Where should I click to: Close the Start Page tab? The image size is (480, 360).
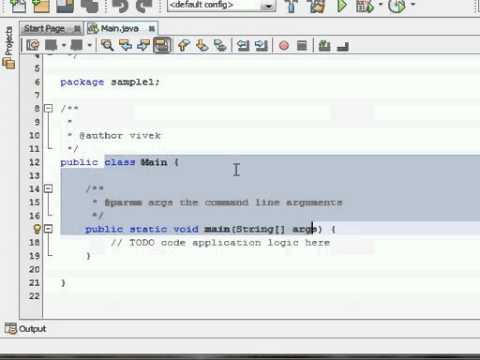pyautogui.click(x=77, y=29)
